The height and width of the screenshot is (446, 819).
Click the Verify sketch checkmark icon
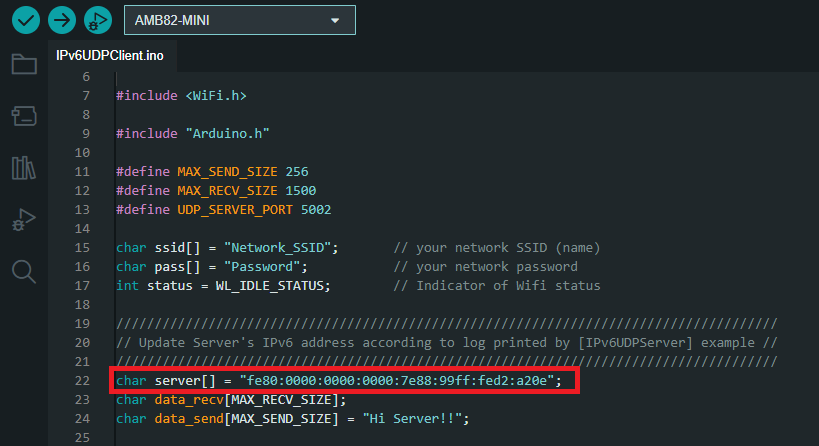tap(25, 19)
